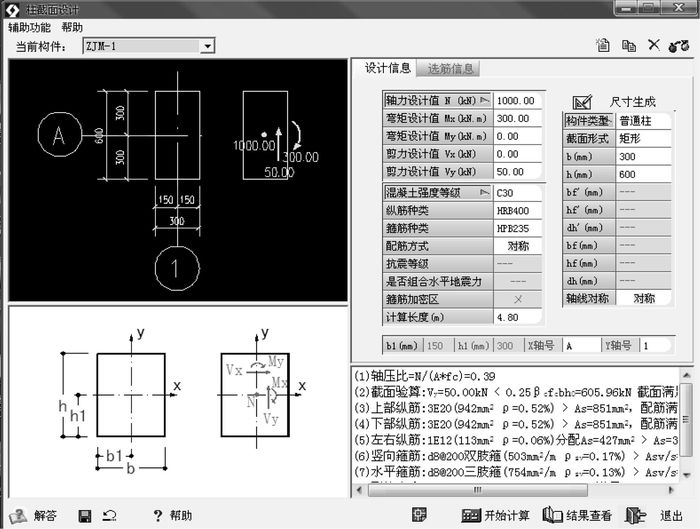Click the undo arrow icon at bottom
The image size is (700, 529).
[108, 515]
